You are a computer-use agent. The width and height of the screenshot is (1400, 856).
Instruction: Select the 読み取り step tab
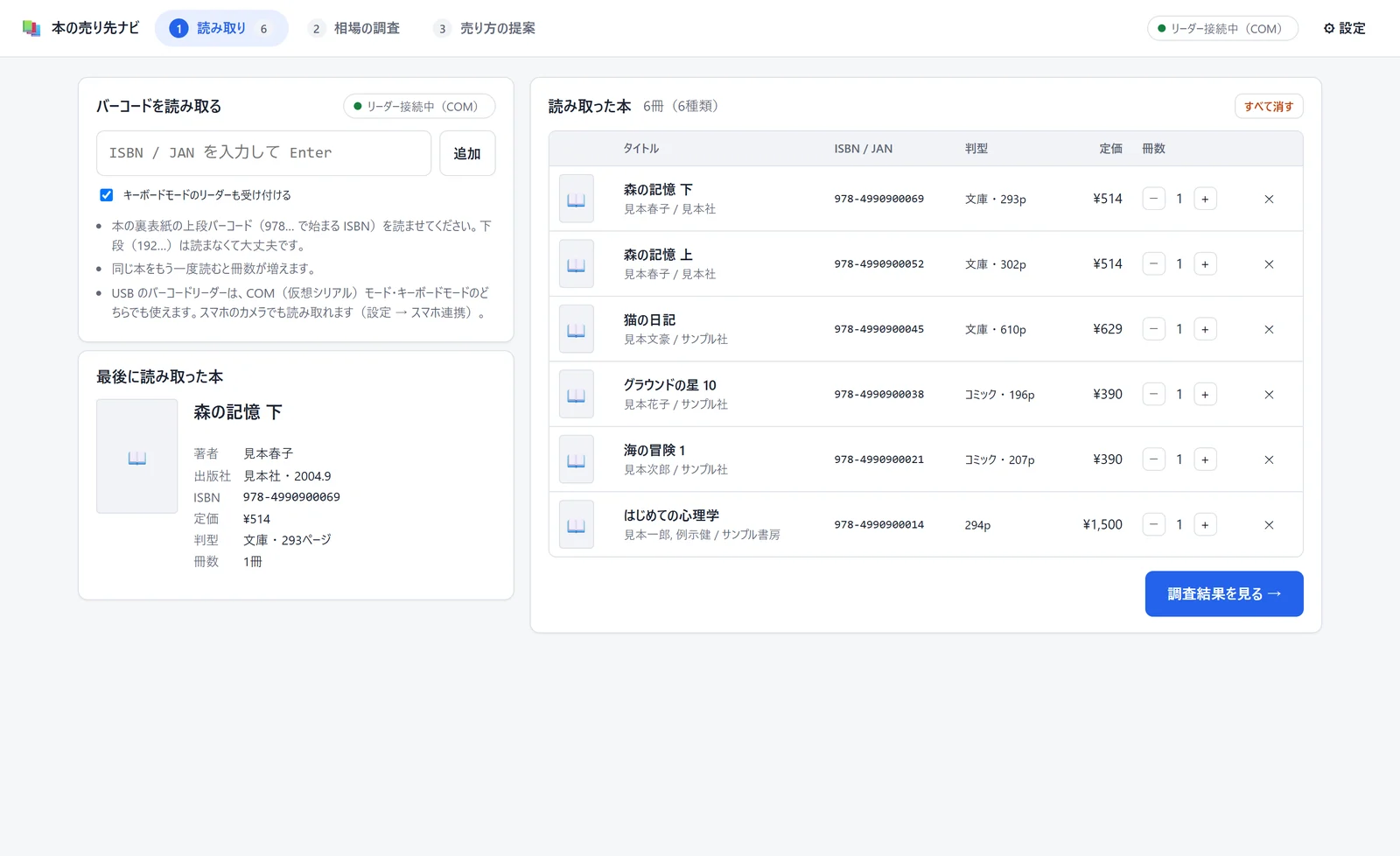click(221, 29)
